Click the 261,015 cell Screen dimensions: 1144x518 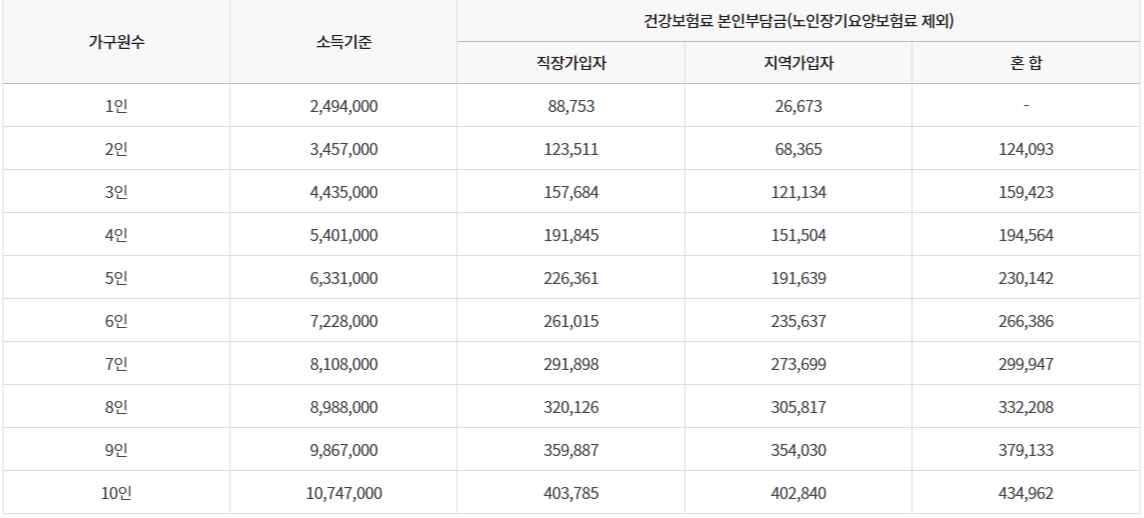tap(571, 322)
